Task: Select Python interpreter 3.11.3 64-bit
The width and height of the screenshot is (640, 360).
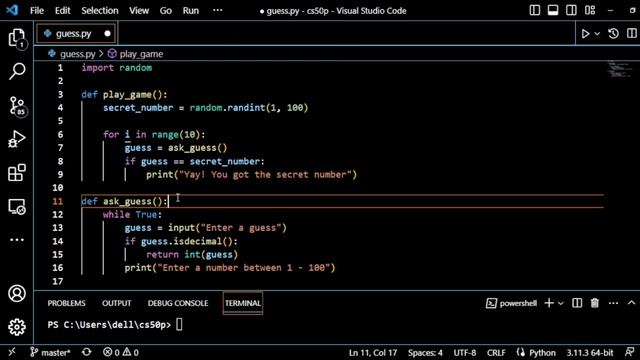Action: point(589,352)
